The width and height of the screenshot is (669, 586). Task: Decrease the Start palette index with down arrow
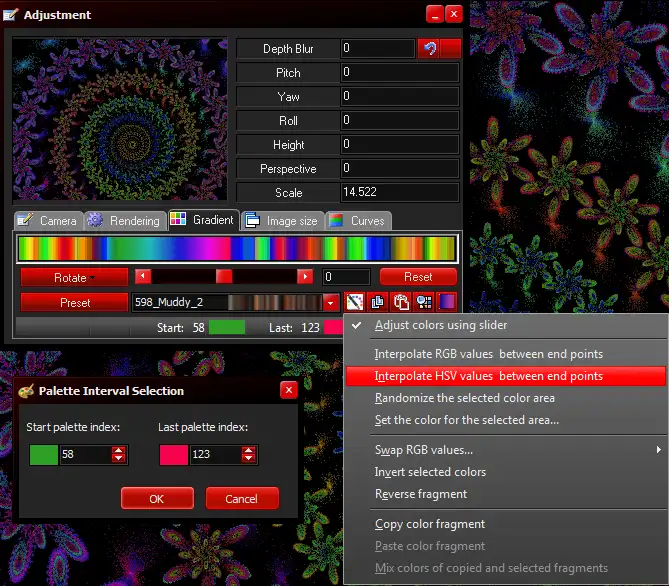point(119,458)
